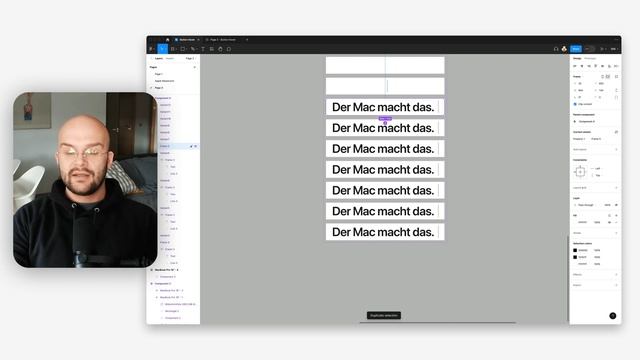The height and width of the screenshot is (360, 640).
Task: Align selection left
Action: point(575,66)
